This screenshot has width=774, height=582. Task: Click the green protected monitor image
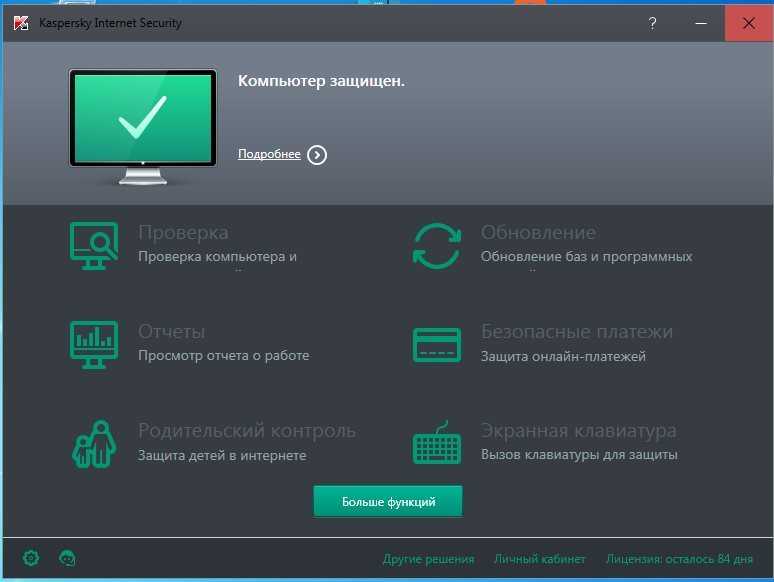[143, 126]
